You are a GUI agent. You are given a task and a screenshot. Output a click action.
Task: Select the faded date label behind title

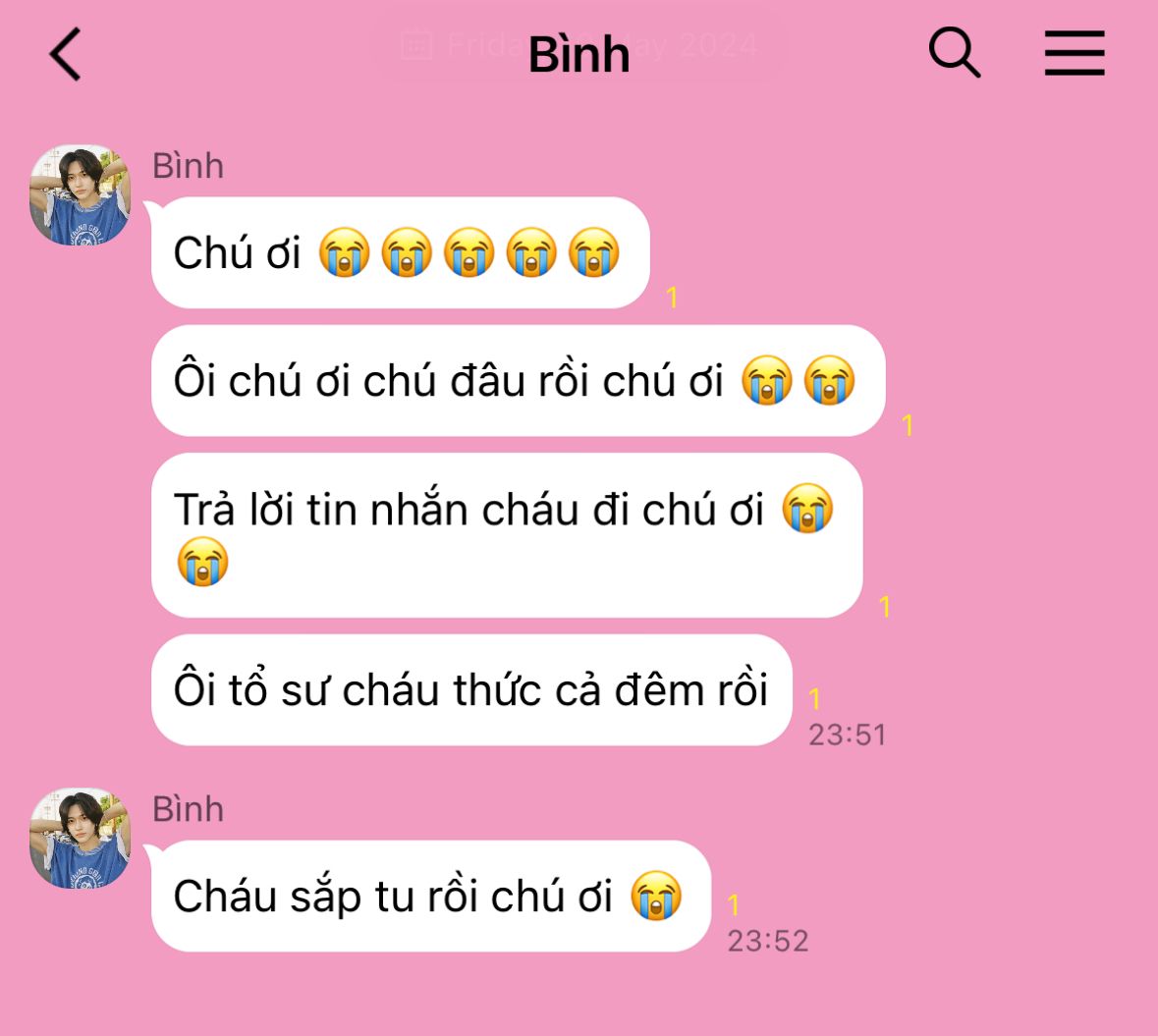pos(579,45)
